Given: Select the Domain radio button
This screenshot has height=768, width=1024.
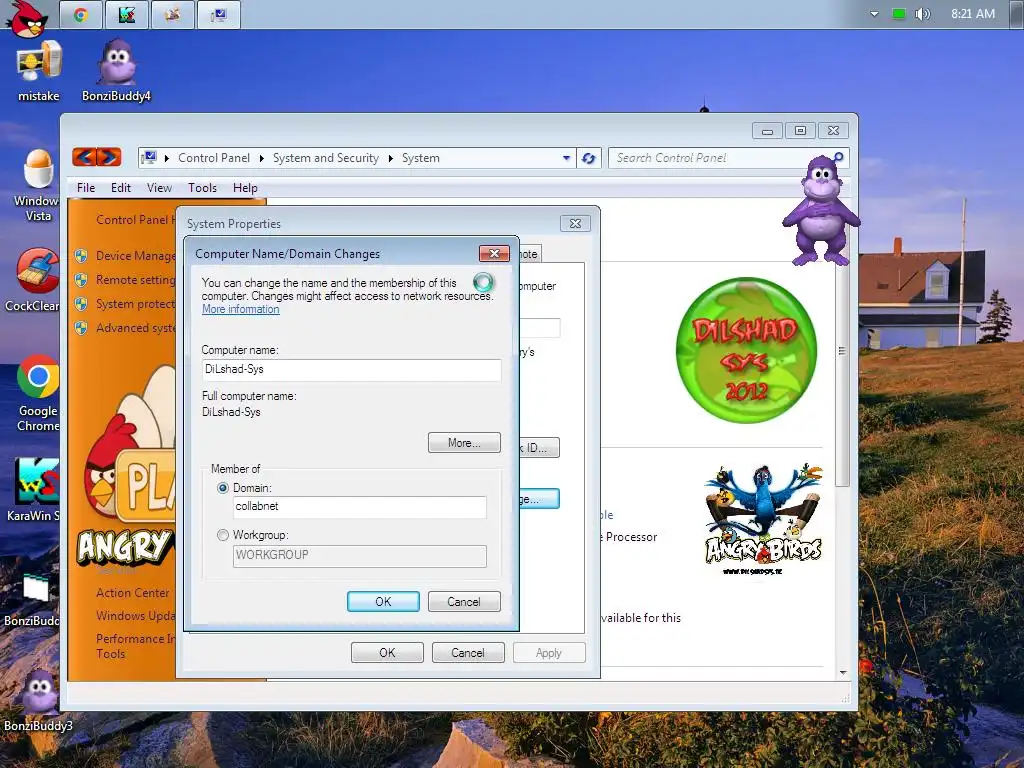Looking at the screenshot, I should [x=223, y=488].
